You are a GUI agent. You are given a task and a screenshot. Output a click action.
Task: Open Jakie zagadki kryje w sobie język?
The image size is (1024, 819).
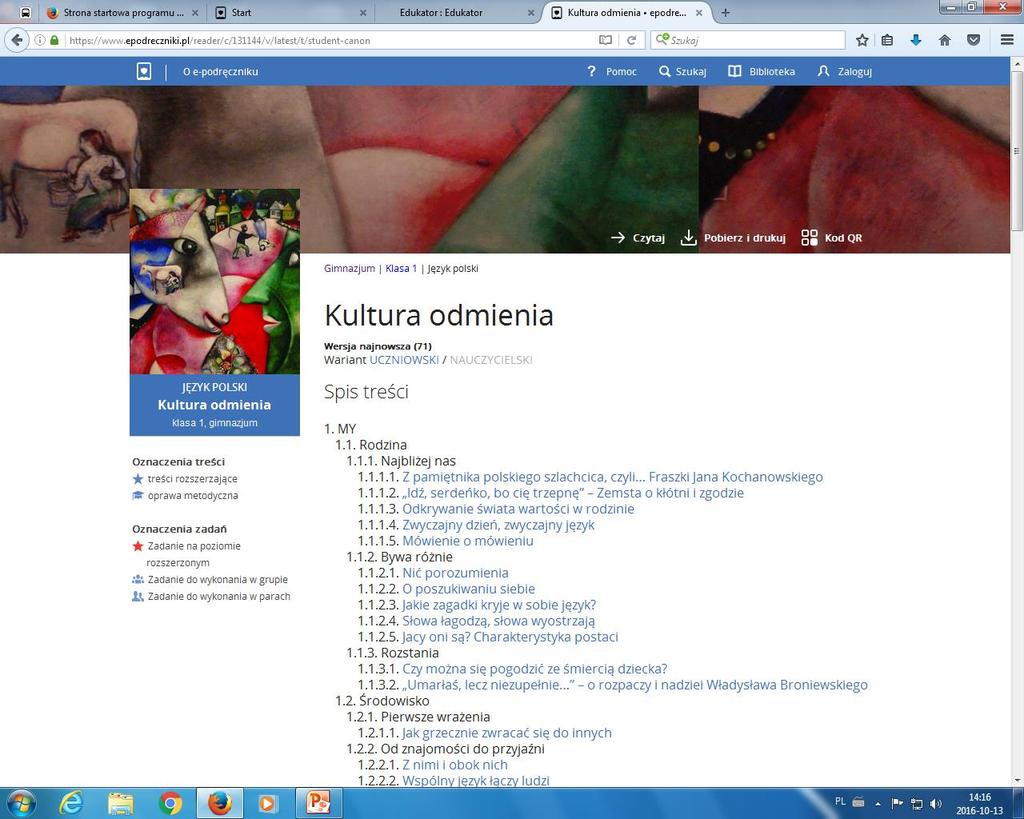tap(499, 605)
